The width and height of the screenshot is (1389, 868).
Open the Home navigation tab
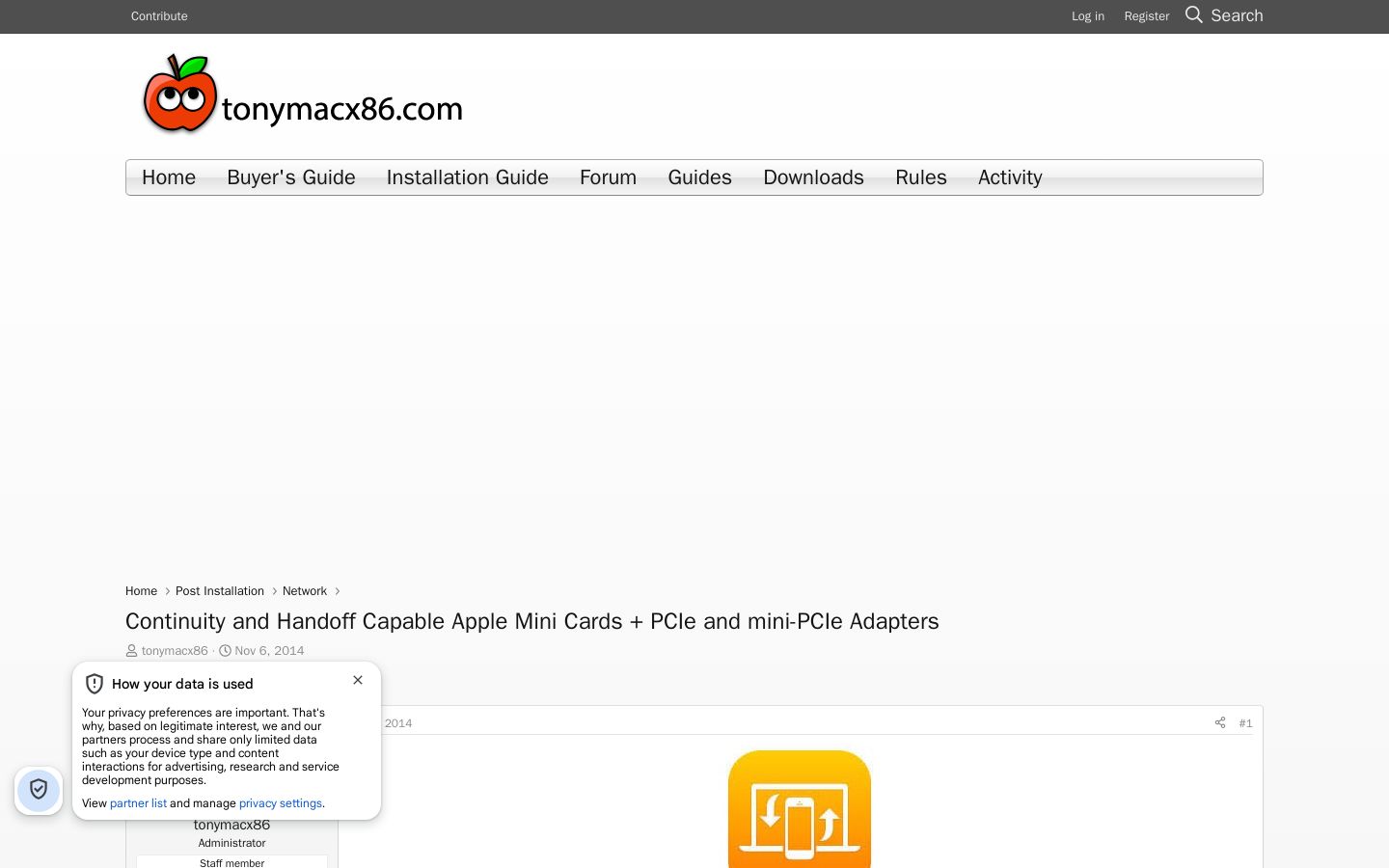pos(169,177)
